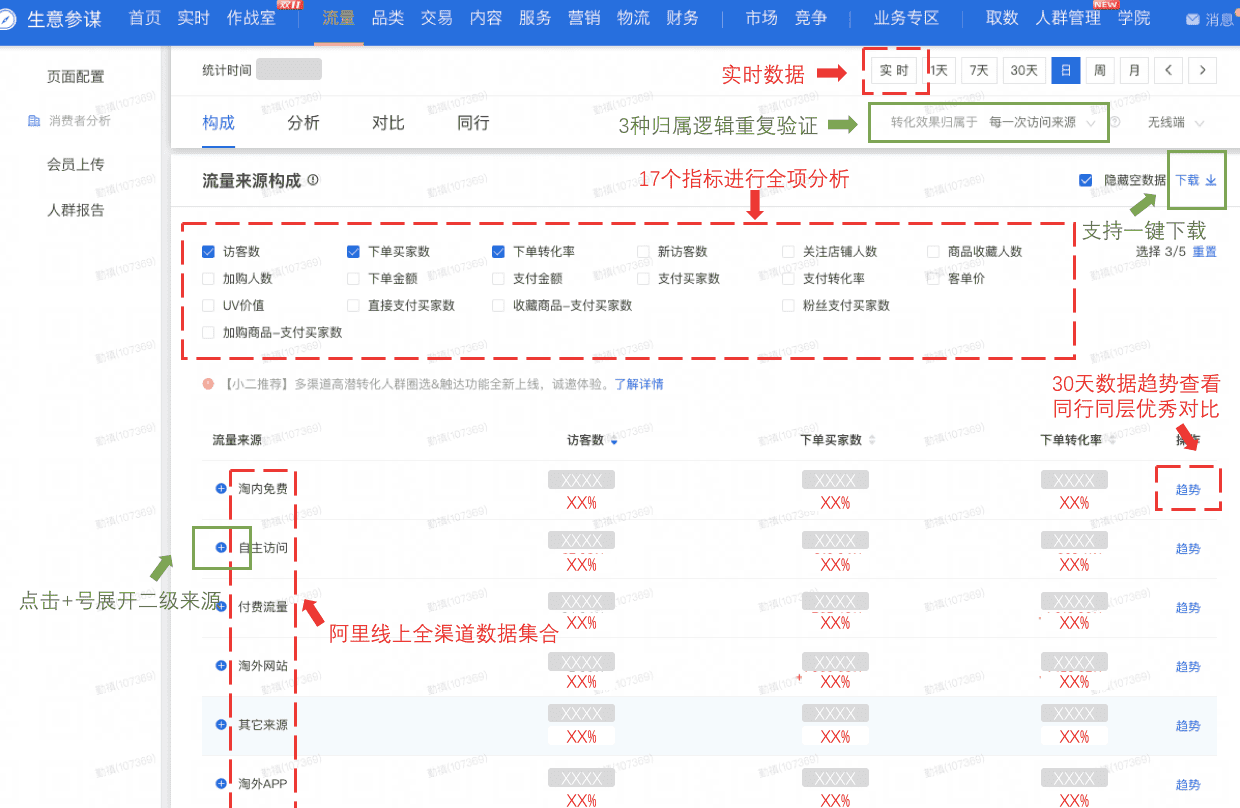Switch to the 分析 tab

[x=303, y=123]
